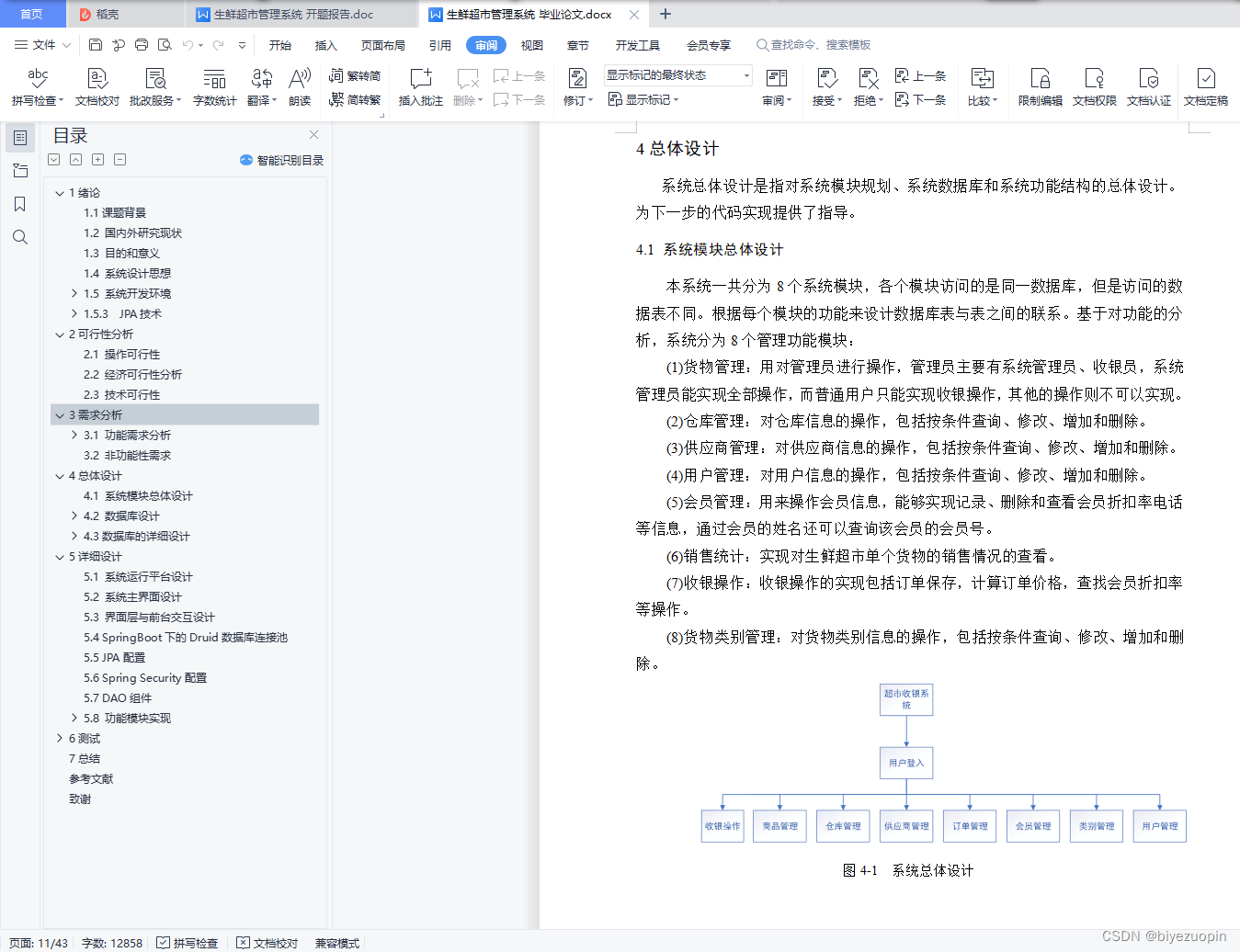Accept the tracked change (接受)
This screenshot has height=952, width=1240.
(826, 87)
